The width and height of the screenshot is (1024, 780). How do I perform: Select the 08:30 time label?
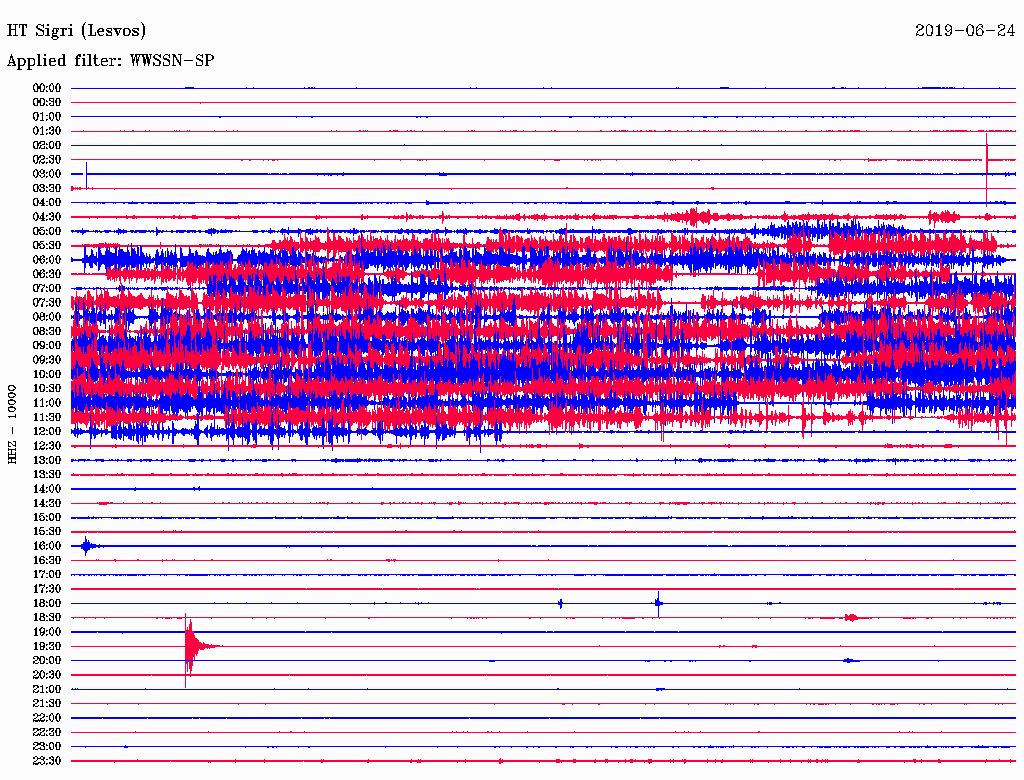(x=47, y=332)
